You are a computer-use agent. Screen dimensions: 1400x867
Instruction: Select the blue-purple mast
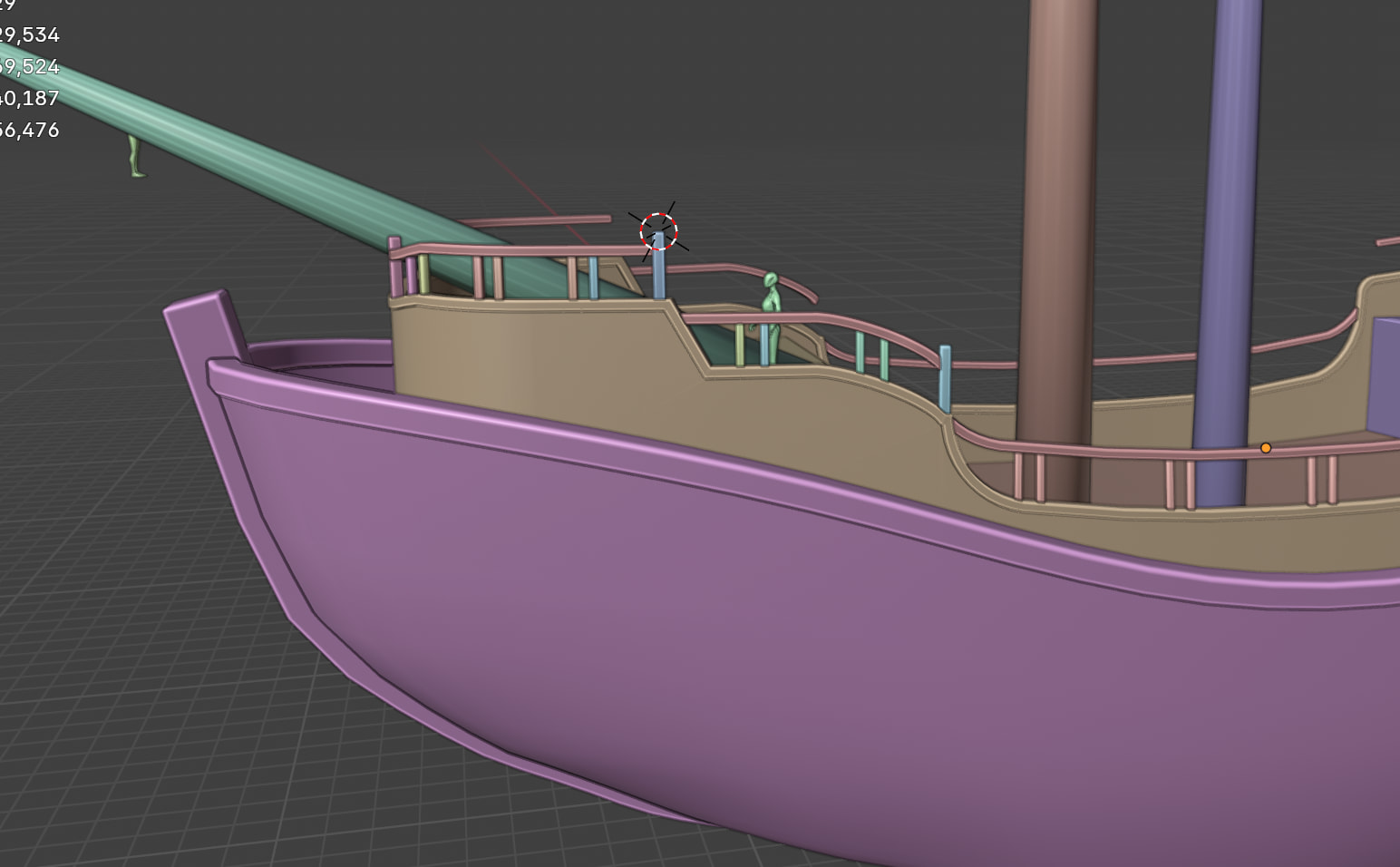click(1229, 227)
